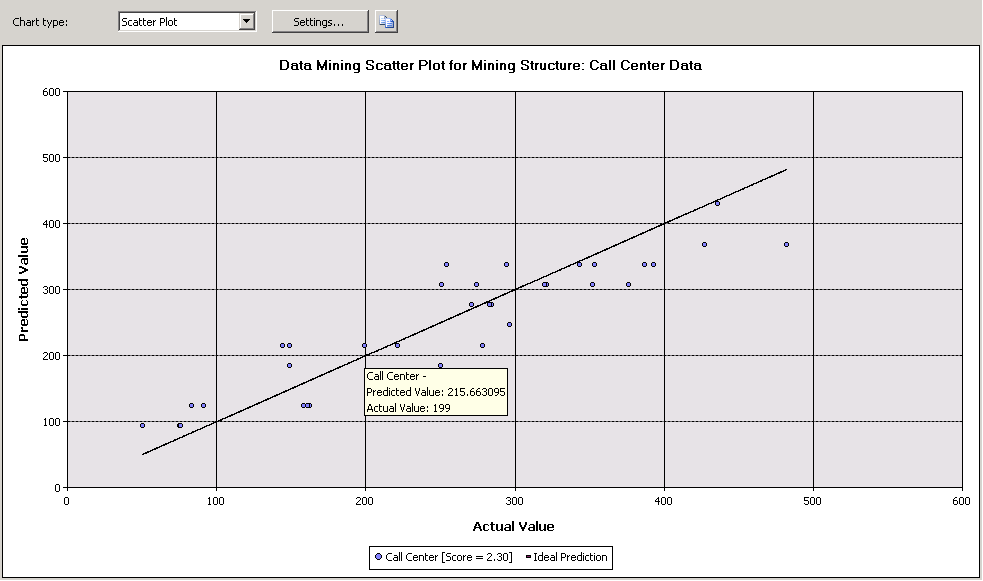The image size is (983, 581).
Task: Open the Settings dialog
Action: [320, 21]
